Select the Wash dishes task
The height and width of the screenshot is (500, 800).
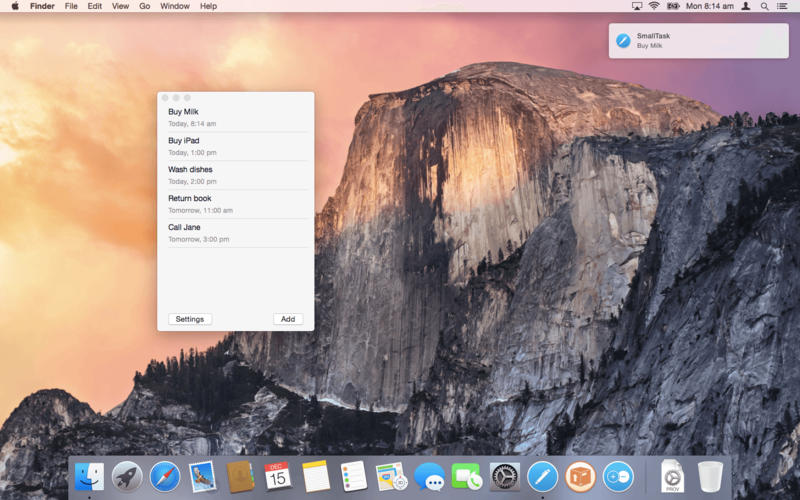tap(236, 175)
